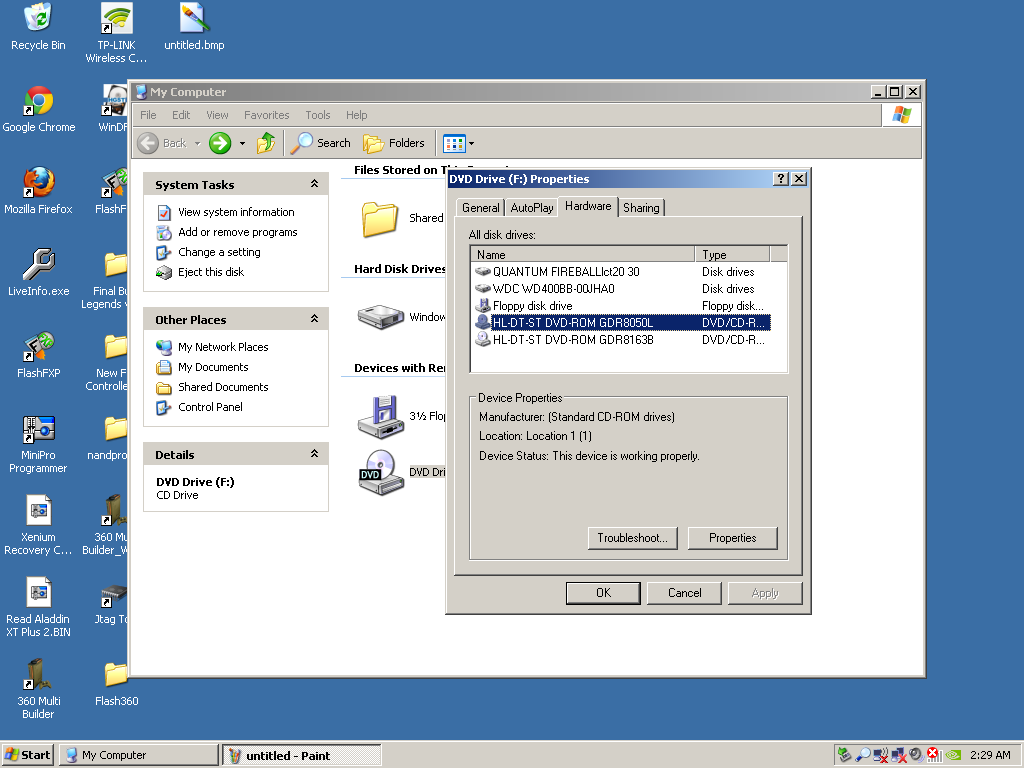Open the Tools menu
1024x768 pixels.
318,115
